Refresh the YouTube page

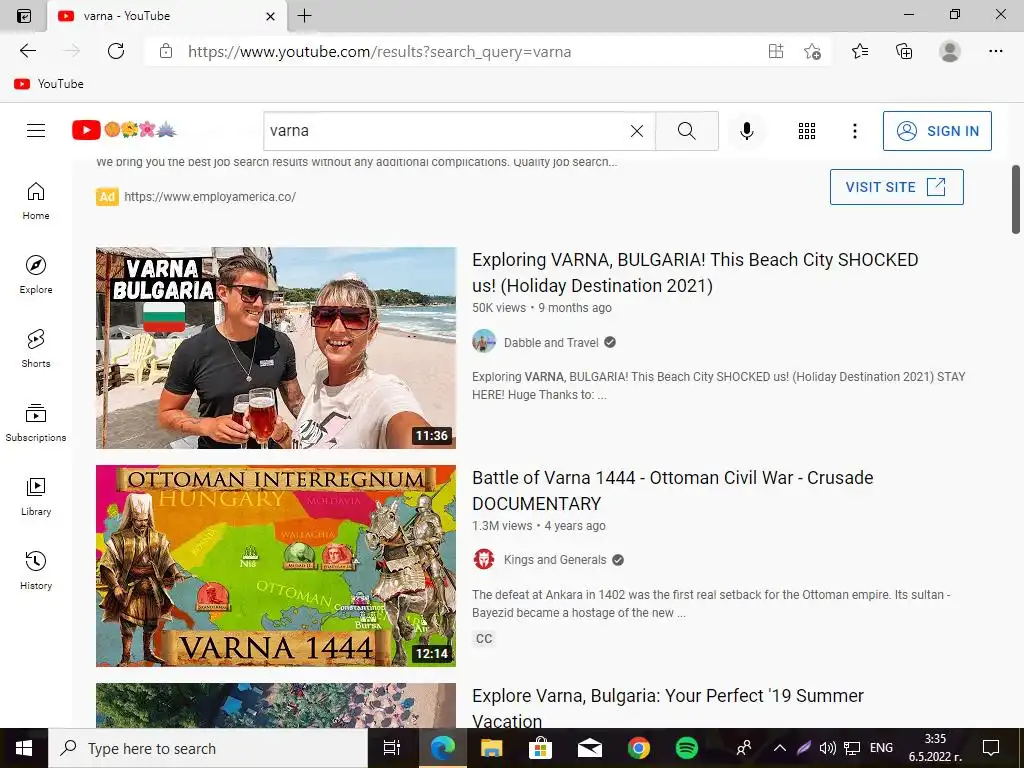[x=116, y=51]
